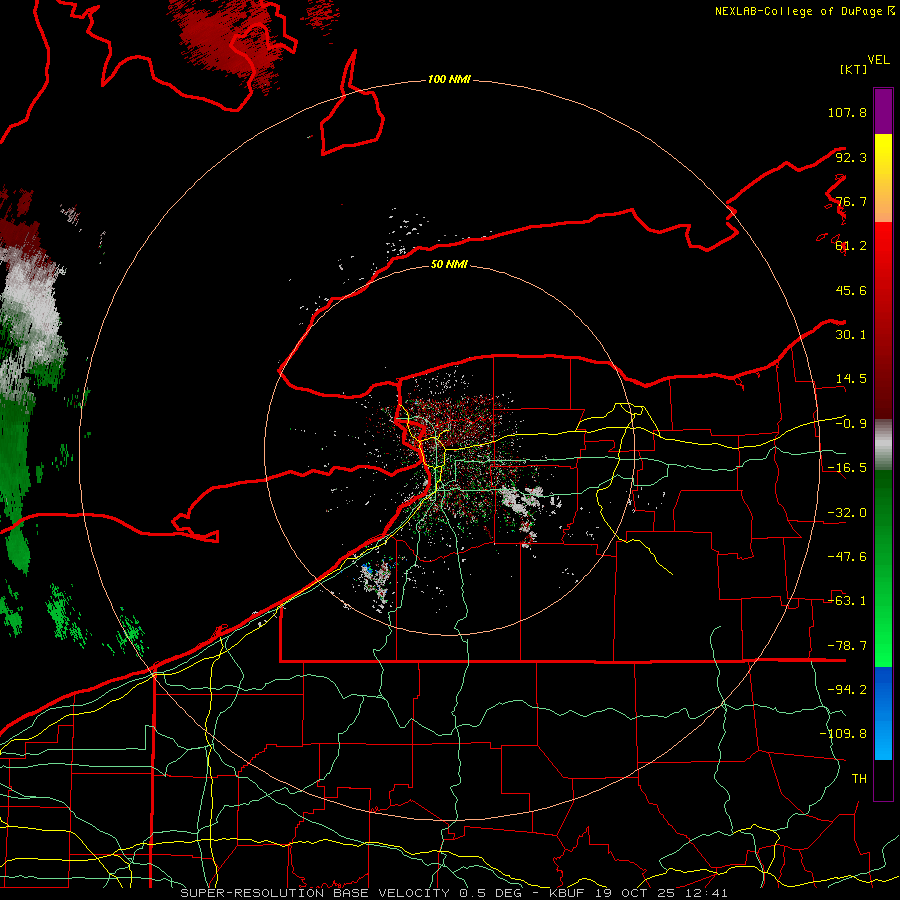Click the NEXLAB-College of DuPage label
900x900 pixels.
coord(805,11)
